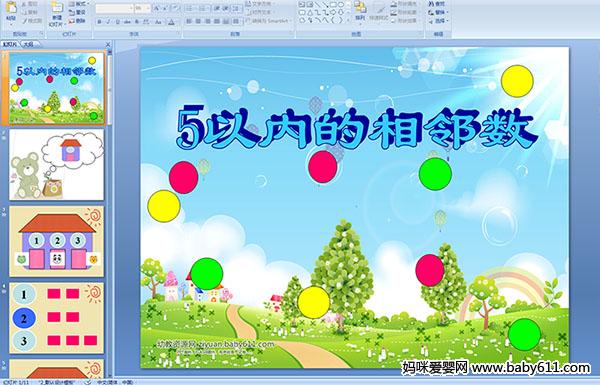Image resolution: width=600 pixels, height=385 pixels.
Task: Toggle Bold formatting
Action: pos(99,22)
